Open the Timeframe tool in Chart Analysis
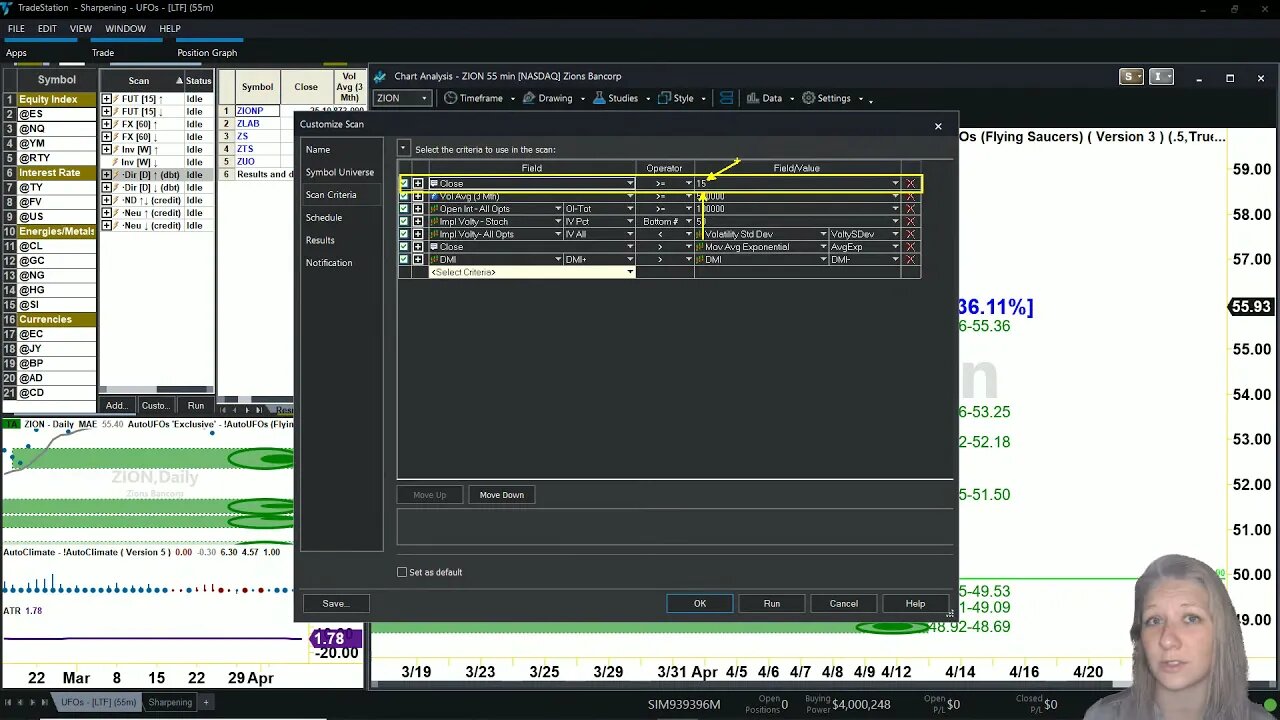The image size is (1280, 720). click(474, 98)
